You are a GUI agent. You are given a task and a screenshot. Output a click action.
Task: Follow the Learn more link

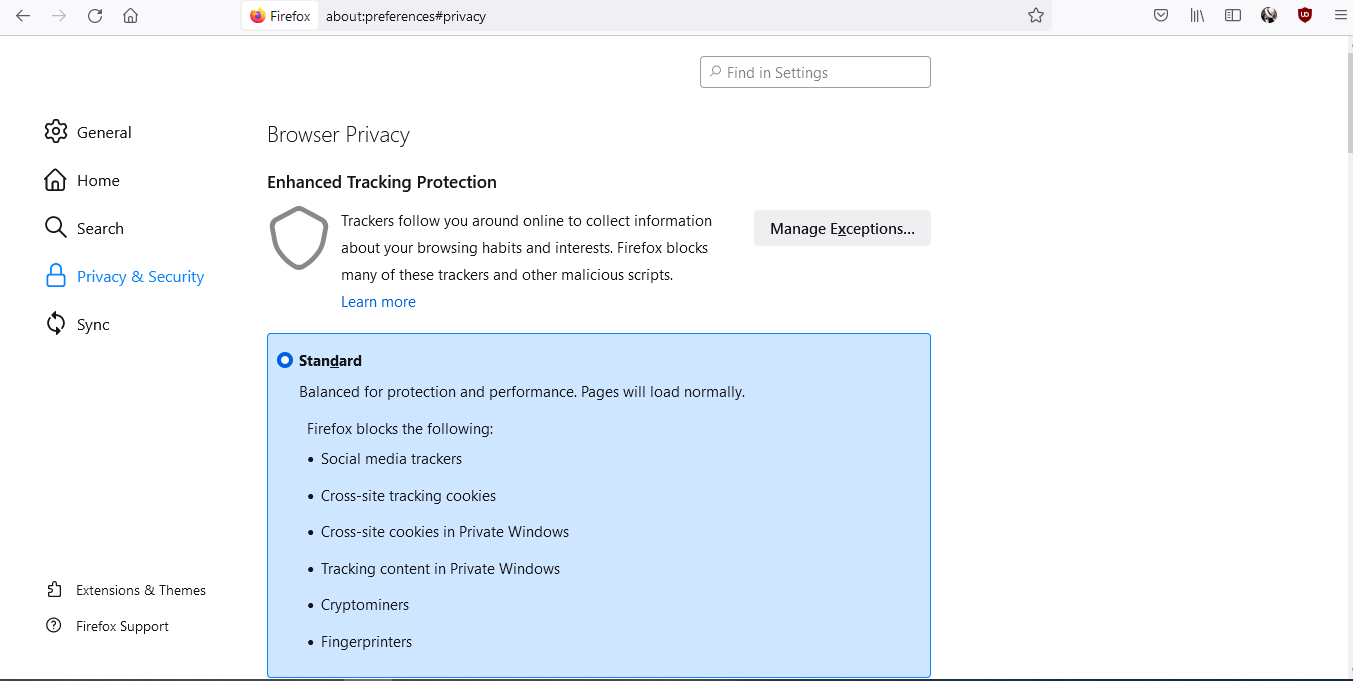(378, 302)
